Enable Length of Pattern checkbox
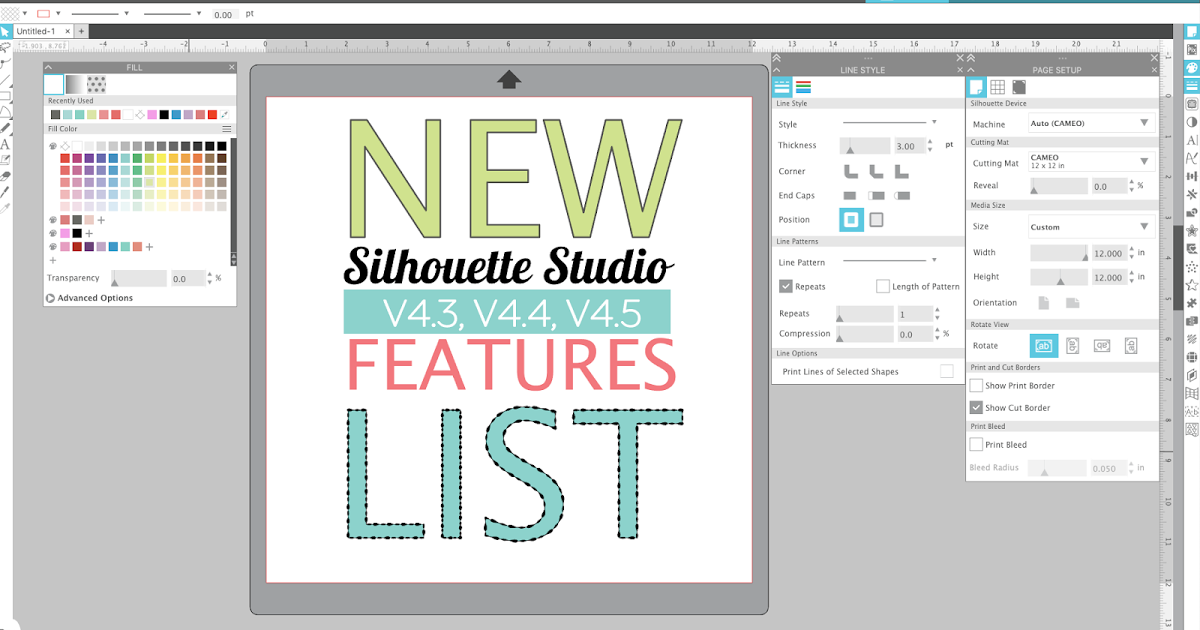 [x=882, y=286]
